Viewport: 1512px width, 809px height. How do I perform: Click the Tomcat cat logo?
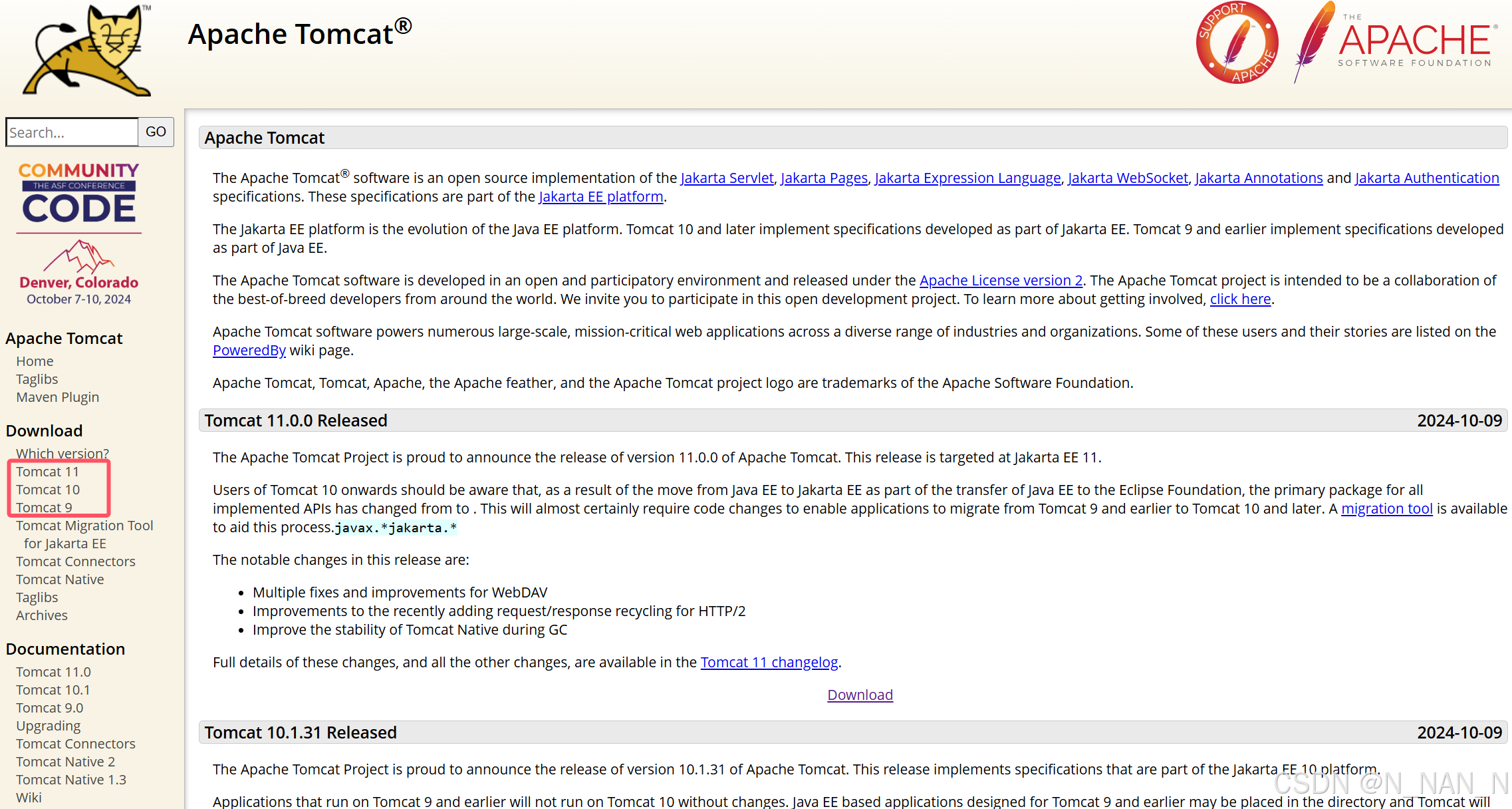(x=86, y=51)
